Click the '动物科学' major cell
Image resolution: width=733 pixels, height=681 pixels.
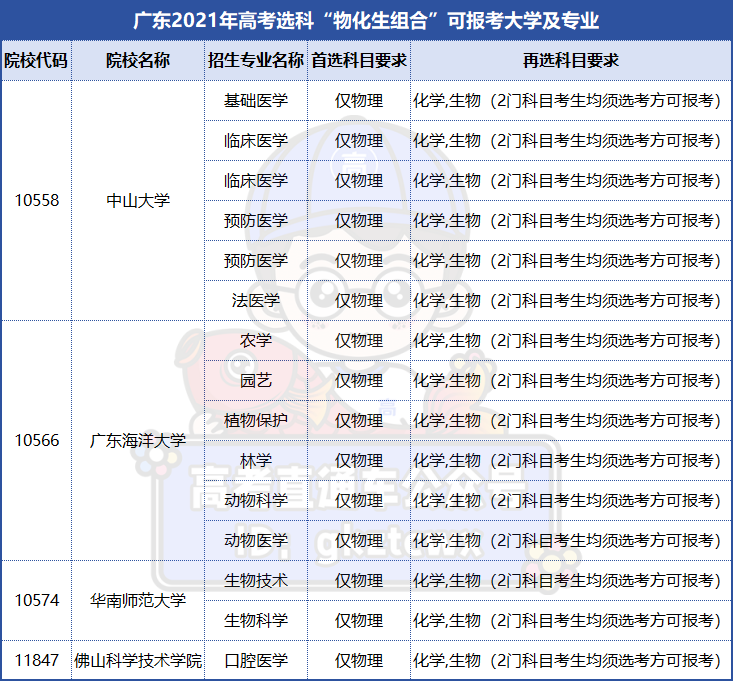coord(256,500)
